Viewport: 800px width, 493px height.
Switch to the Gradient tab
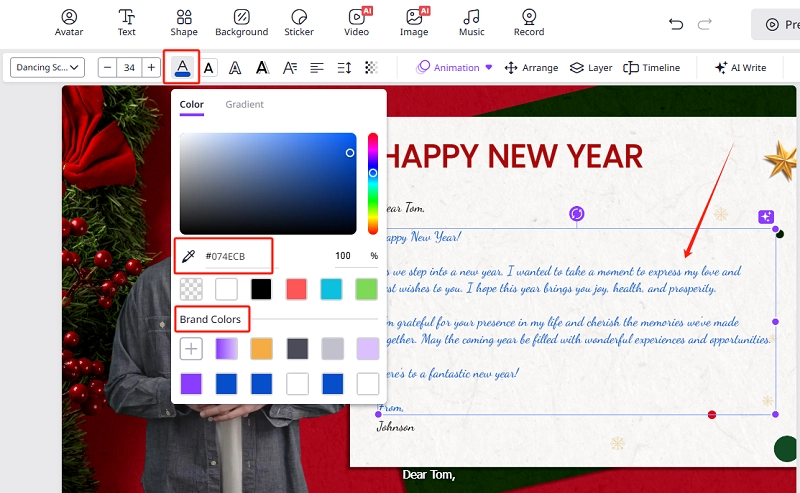244,105
